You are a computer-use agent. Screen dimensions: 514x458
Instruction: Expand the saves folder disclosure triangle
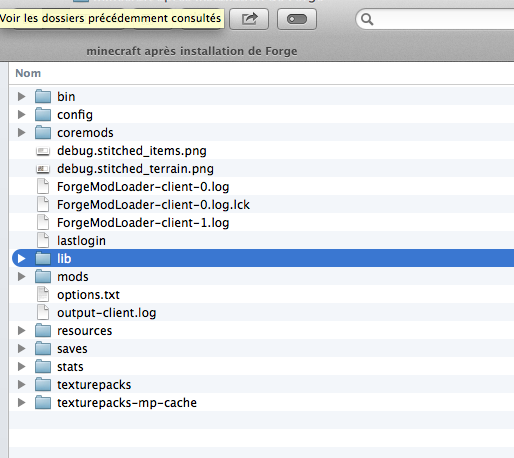pyautogui.click(x=22, y=349)
